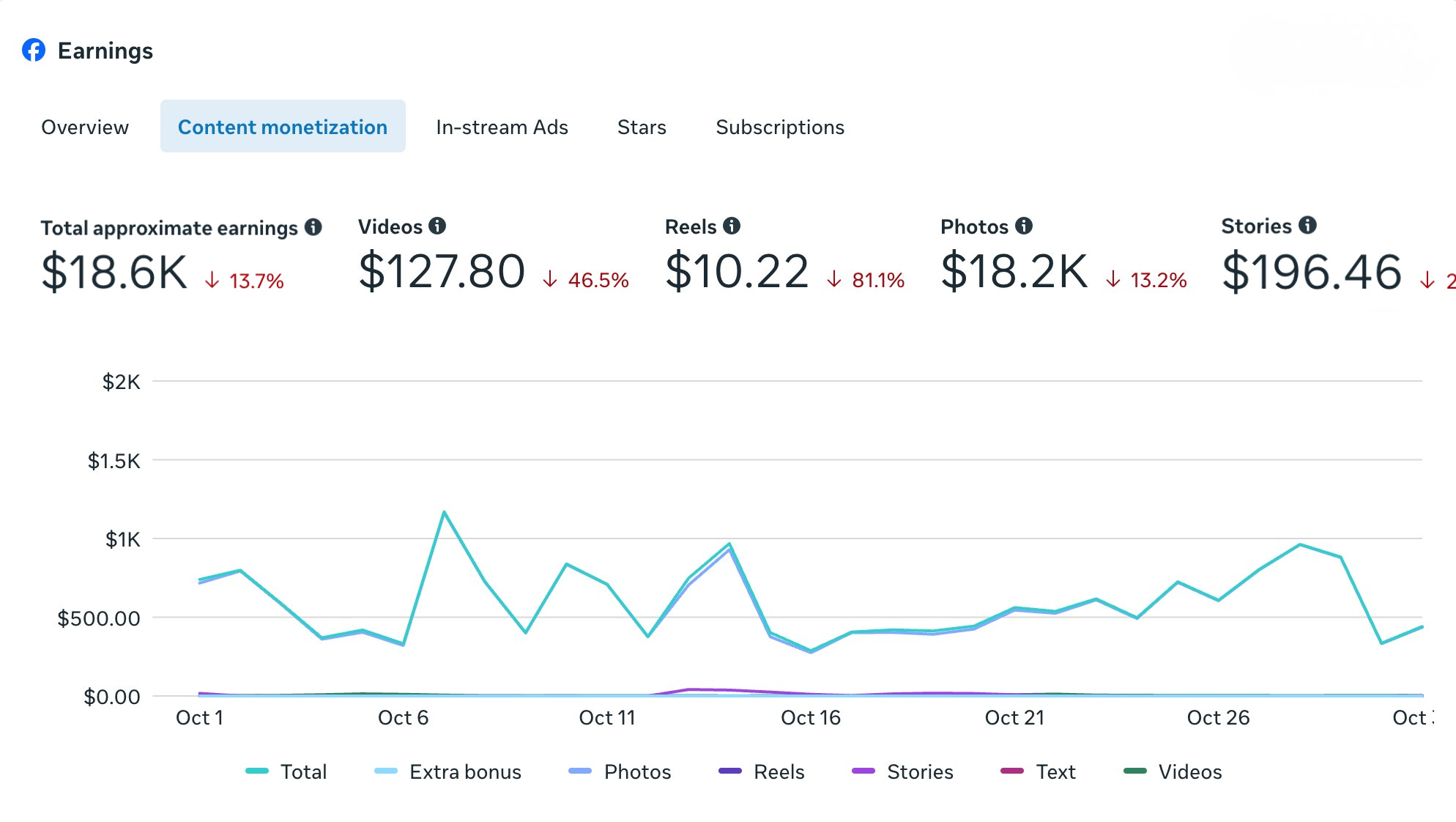Click the Photos info icon
Viewport: 1456px width, 822px height.
[1024, 226]
